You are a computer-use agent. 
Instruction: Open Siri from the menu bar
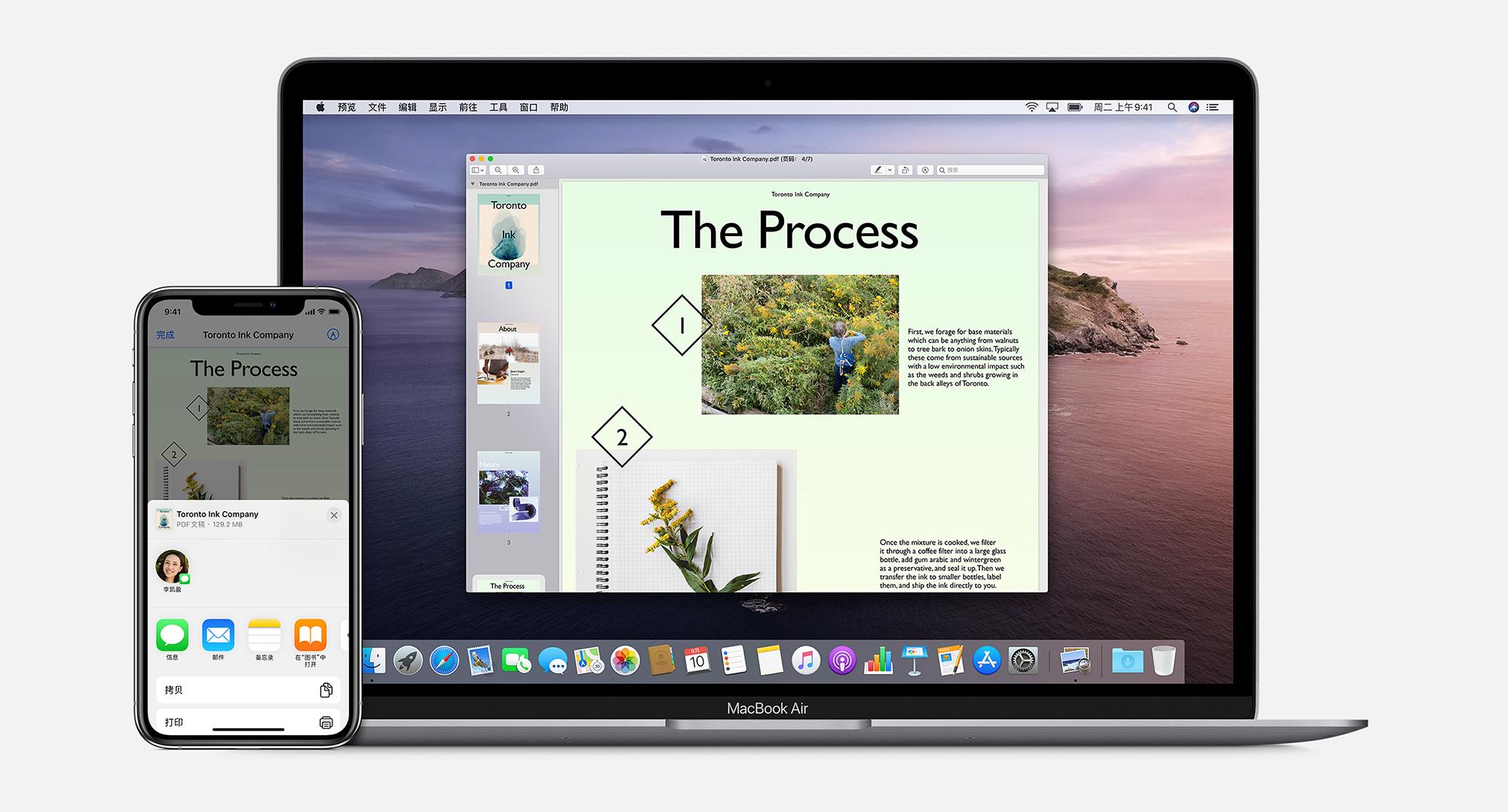(1193, 107)
